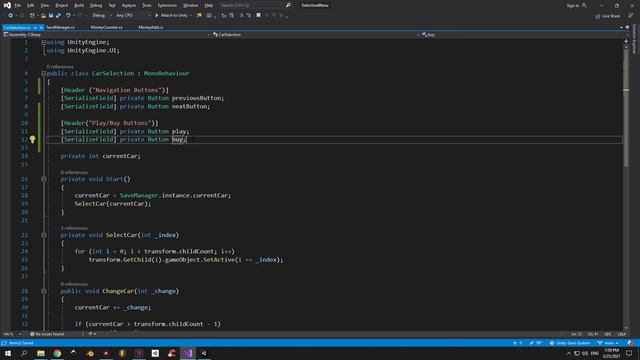This screenshot has width=640, height=360.
Task: Open the View menu
Action: click(x=44, y=5)
